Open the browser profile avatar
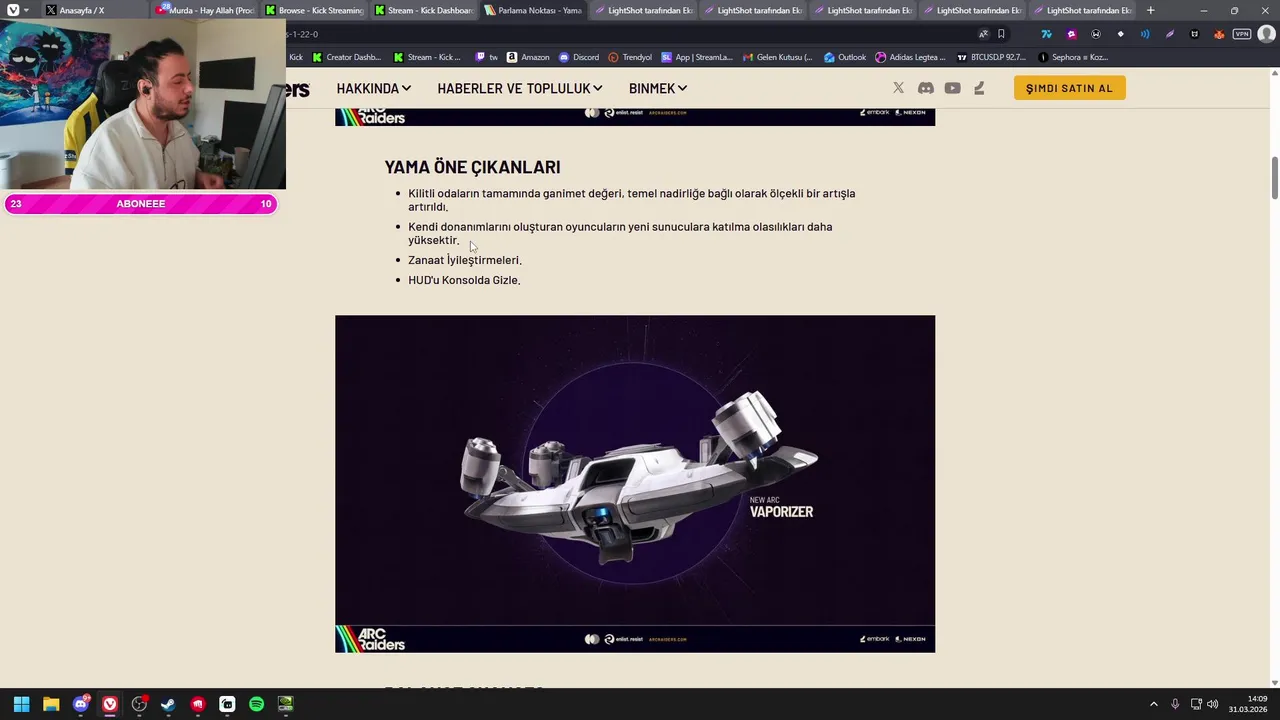Viewport: 1280px width, 720px height. coord(1266,34)
